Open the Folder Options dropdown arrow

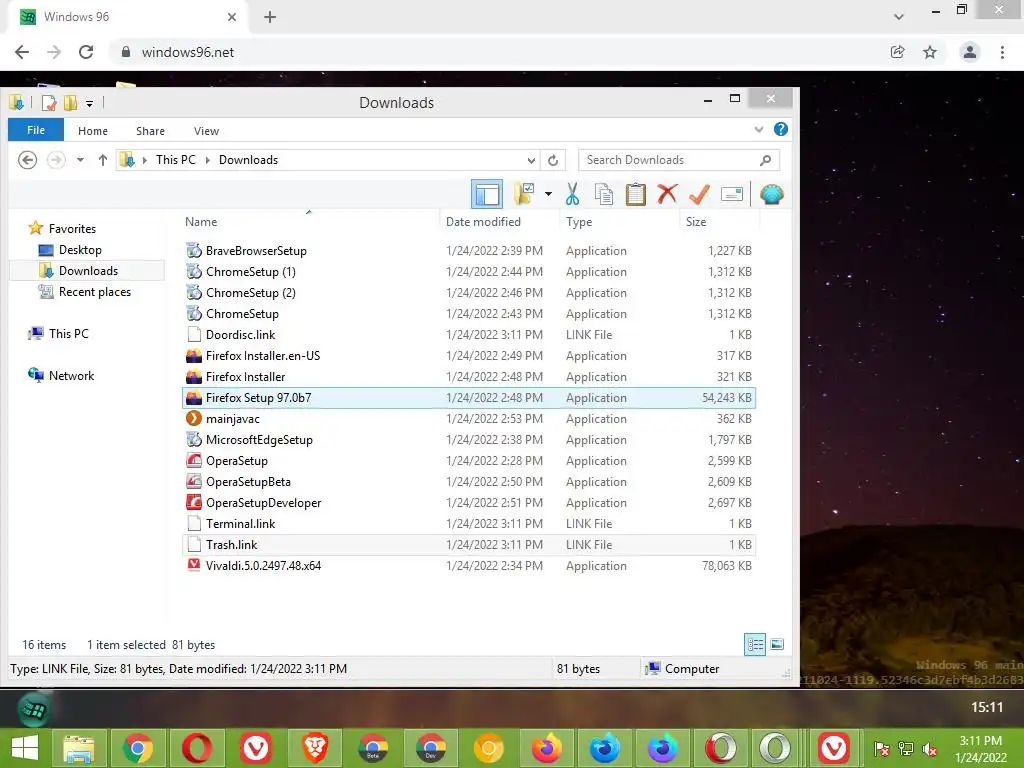pyautogui.click(x=548, y=194)
